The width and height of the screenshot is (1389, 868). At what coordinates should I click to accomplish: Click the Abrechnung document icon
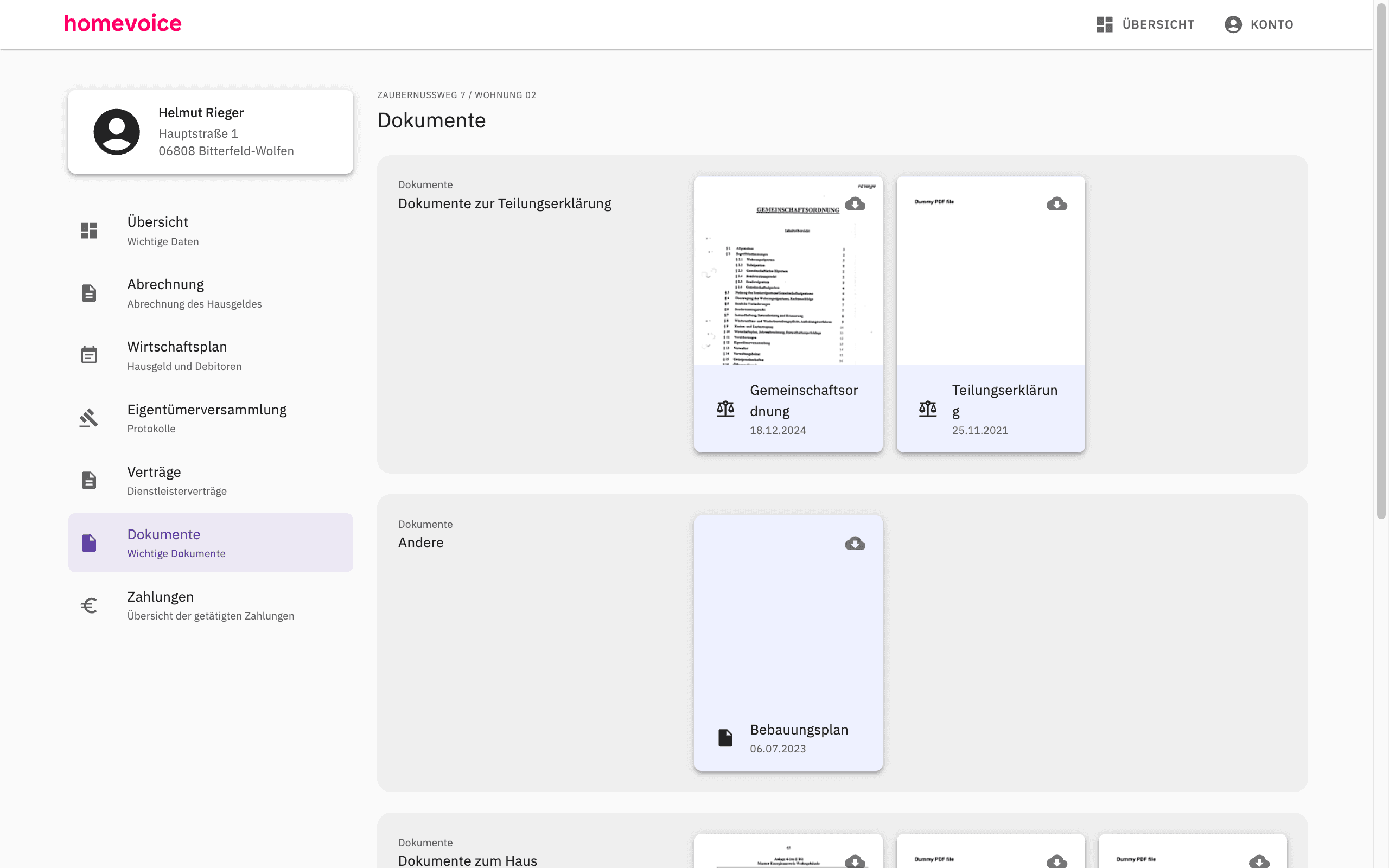[x=89, y=293]
